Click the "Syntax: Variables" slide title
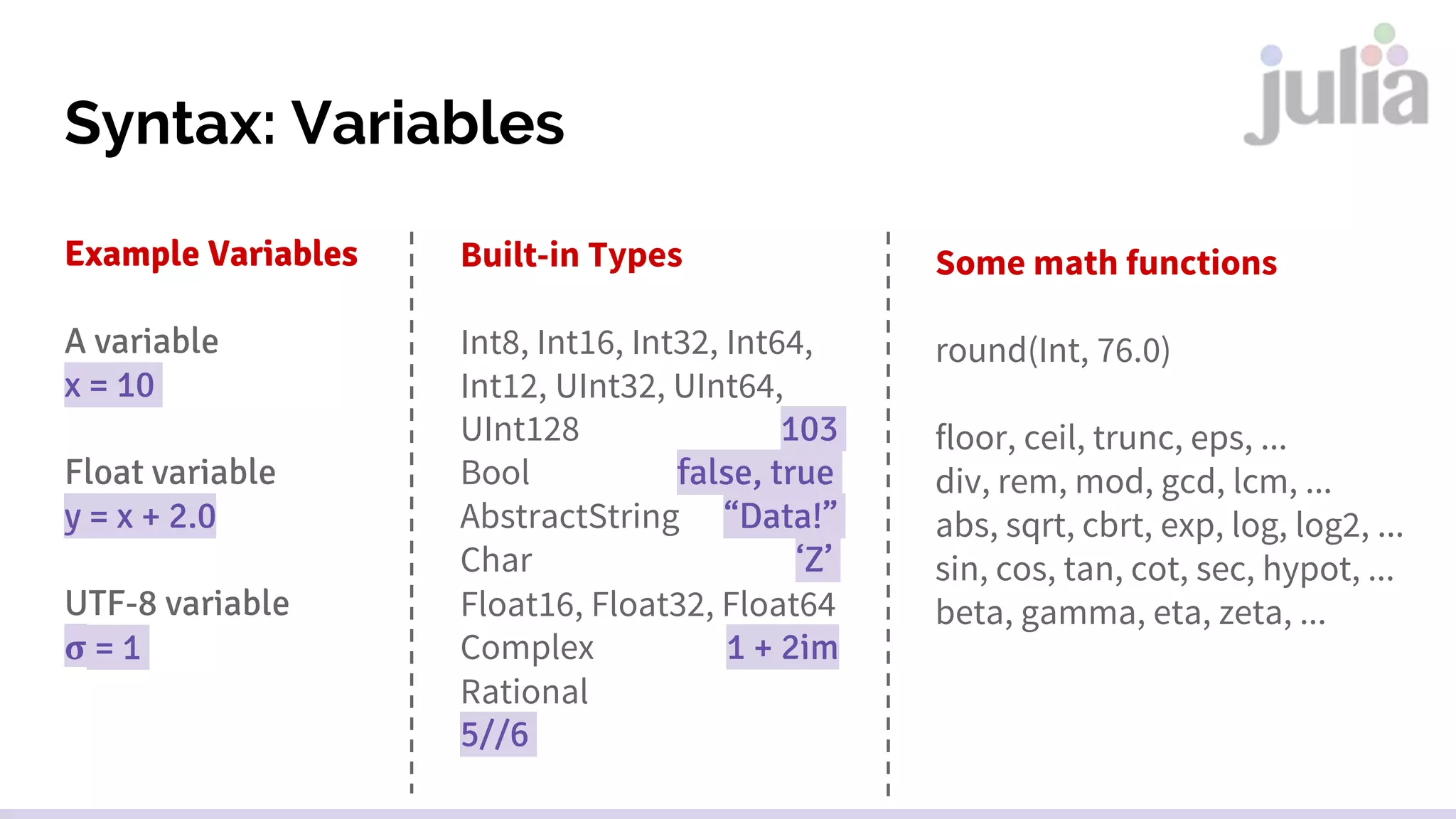 click(314, 122)
